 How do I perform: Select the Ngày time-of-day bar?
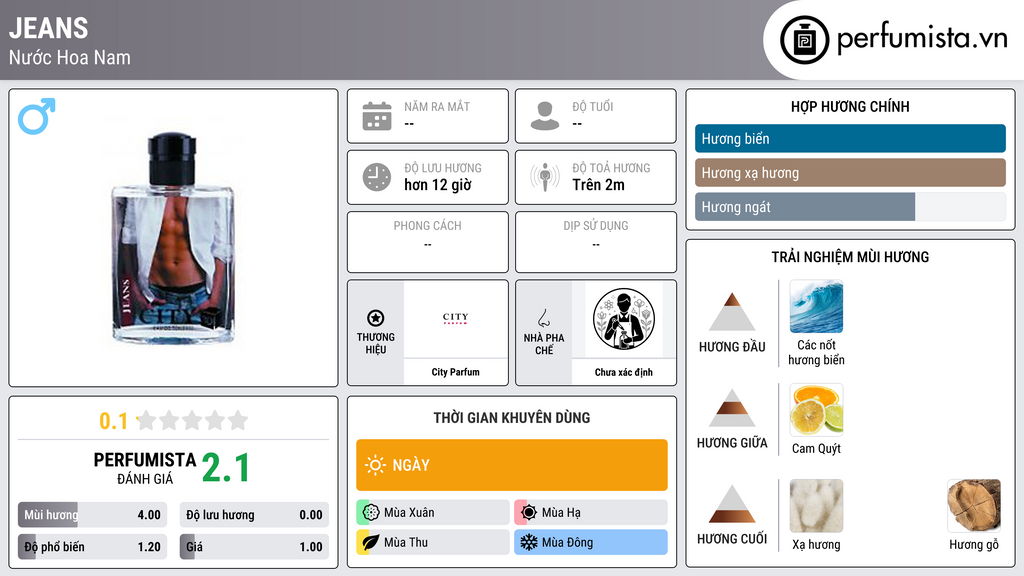tap(512, 465)
